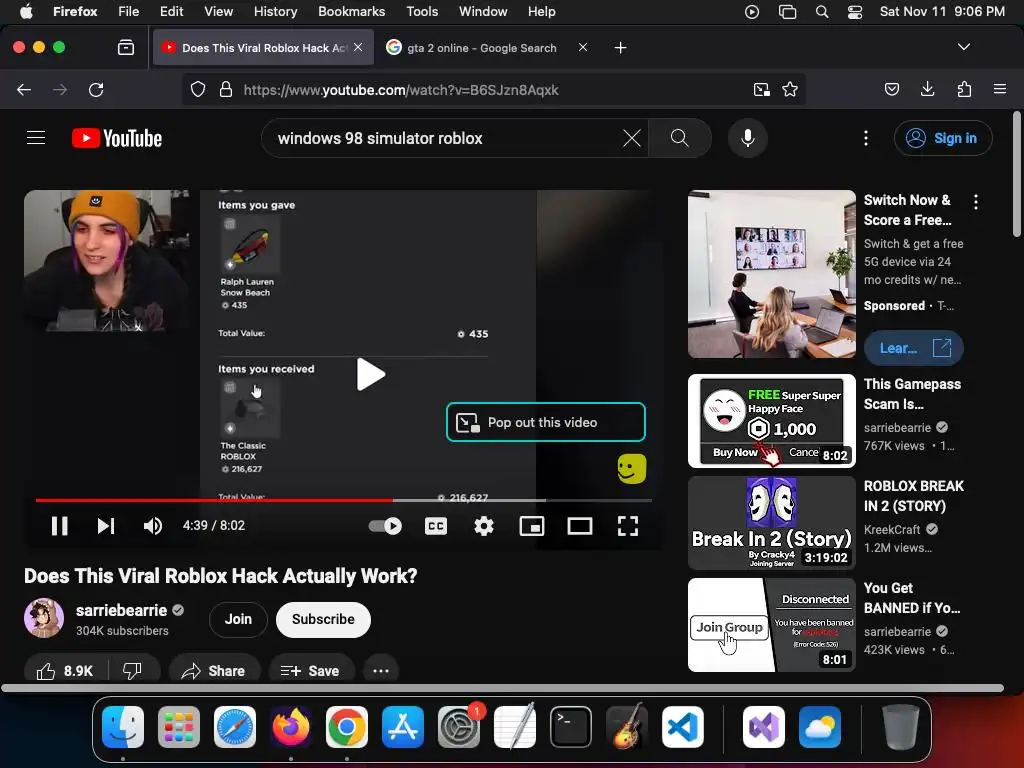This screenshot has width=1024, height=768.
Task: Join sarriebearrie channel membership
Action: point(238,619)
